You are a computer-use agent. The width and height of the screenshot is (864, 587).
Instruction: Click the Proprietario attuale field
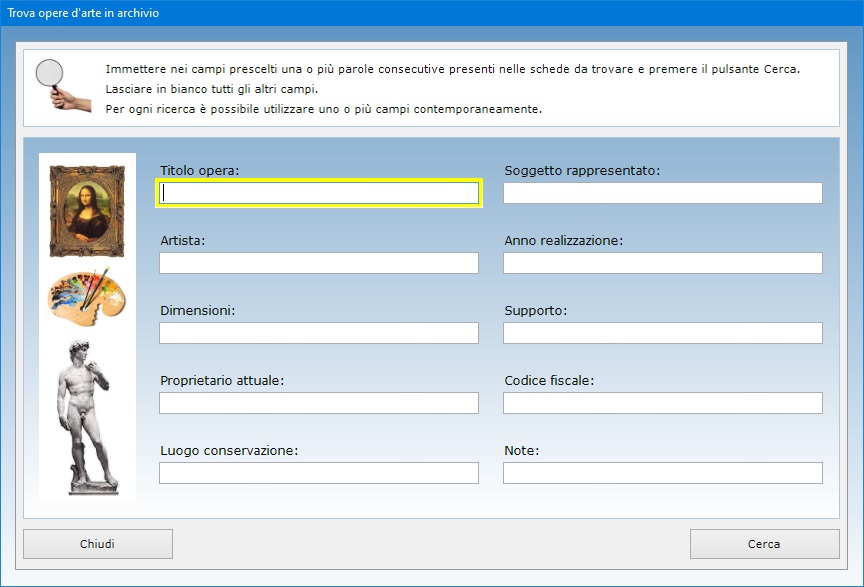tap(319, 403)
